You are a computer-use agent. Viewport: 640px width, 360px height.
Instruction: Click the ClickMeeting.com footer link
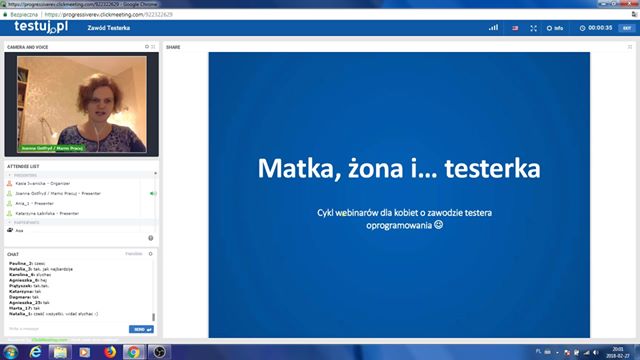49,340
